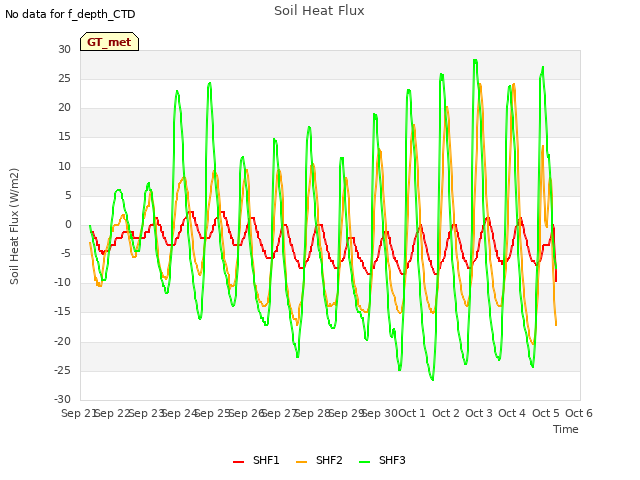Screen dimensions: 640x480
Task: Toggle the SHF3 legend entry
Action: [x=382, y=460]
